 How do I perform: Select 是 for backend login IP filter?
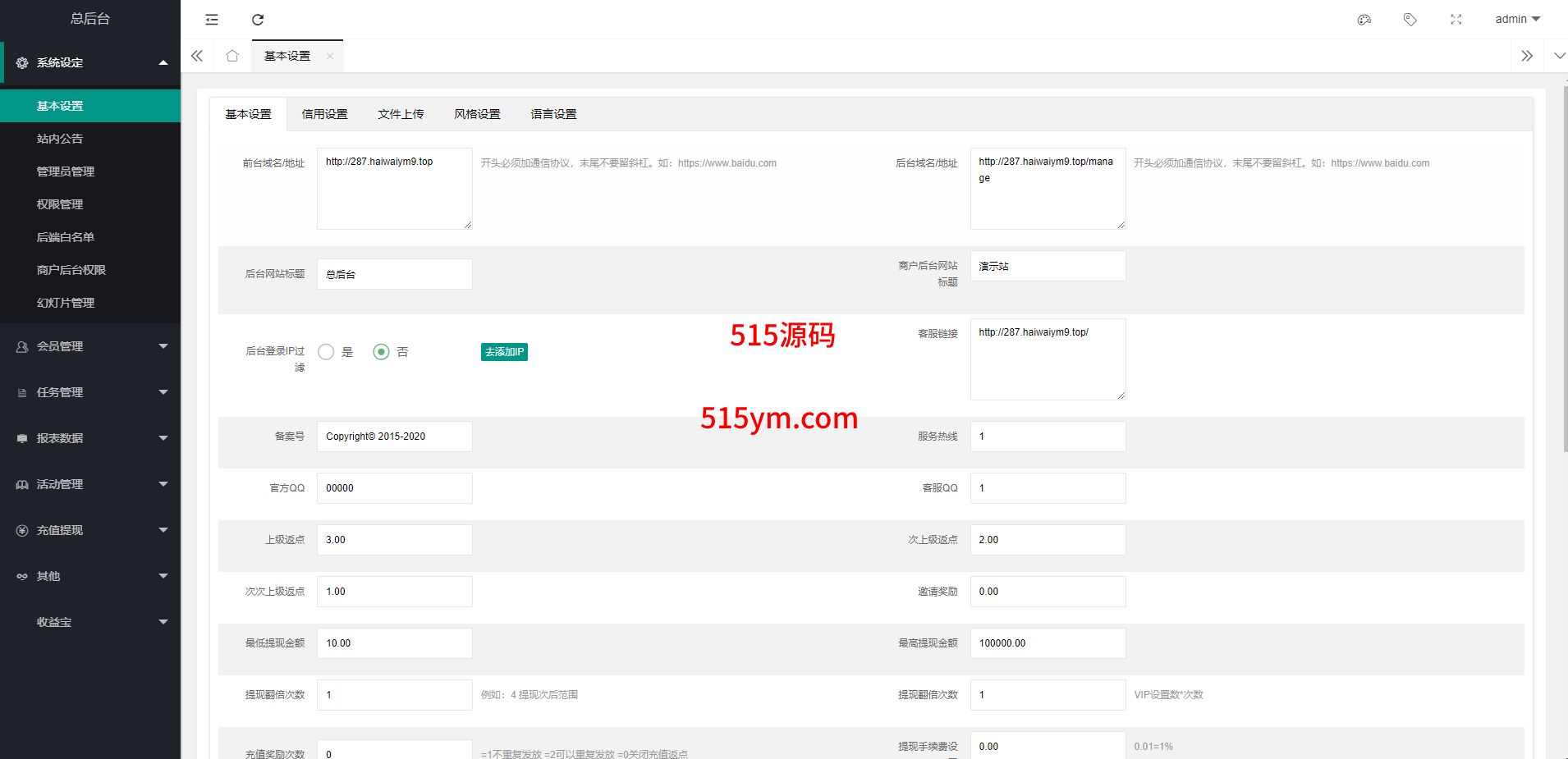tap(327, 352)
